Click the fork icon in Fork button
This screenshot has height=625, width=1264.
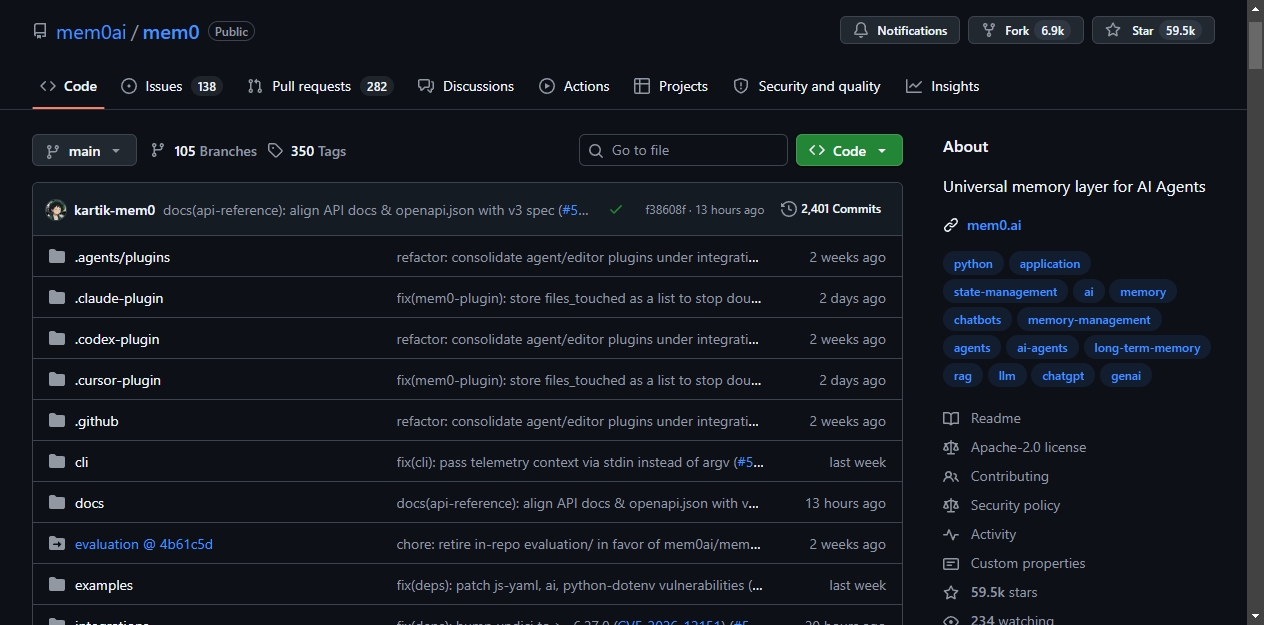[x=989, y=31]
